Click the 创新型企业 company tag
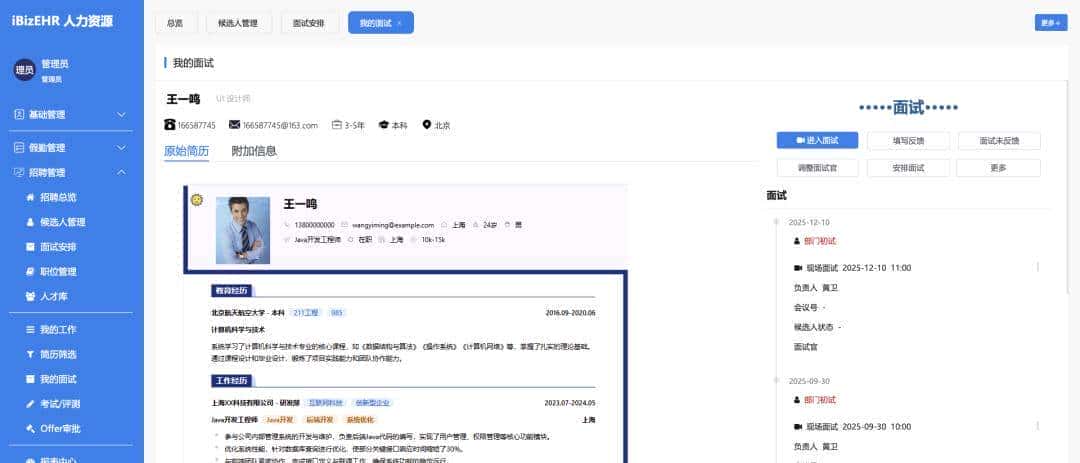 [372, 403]
